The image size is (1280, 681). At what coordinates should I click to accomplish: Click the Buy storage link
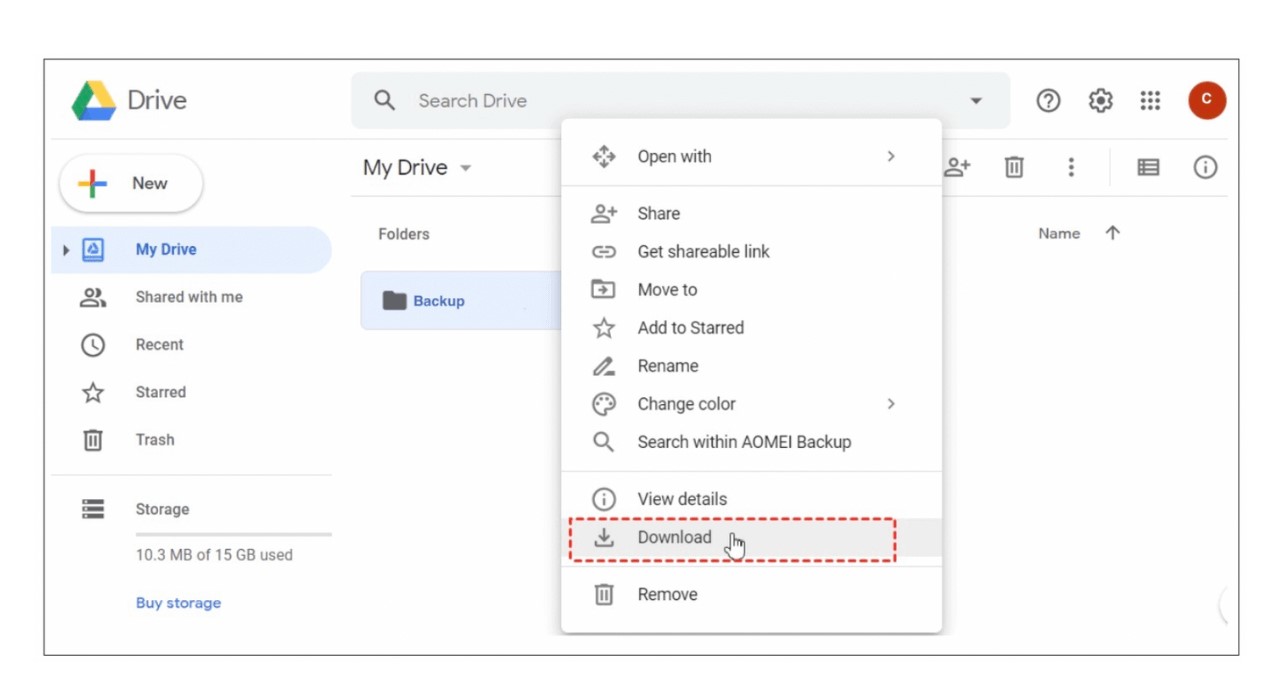pyautogui.click(x=178, y=602)
